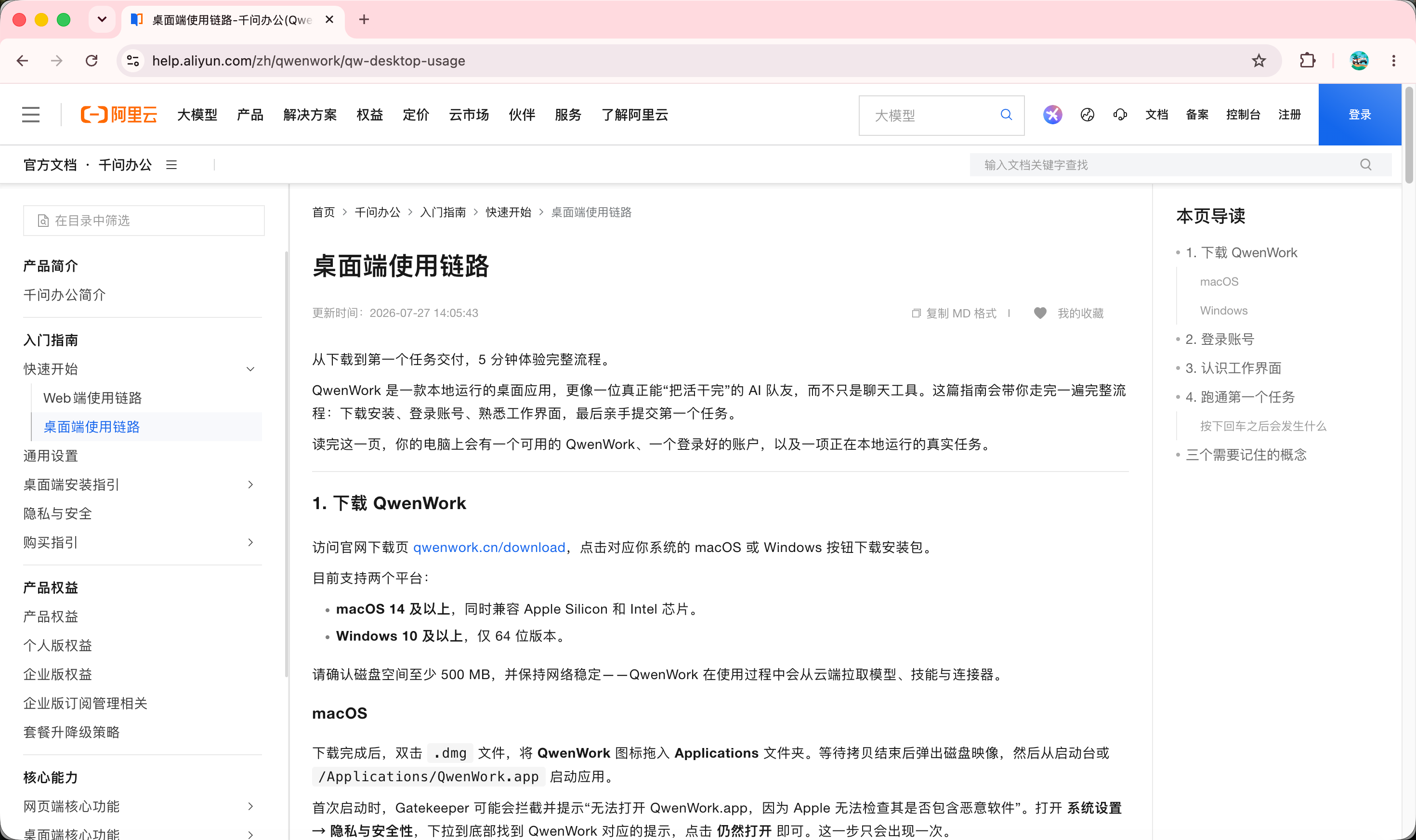The image size is (1416, 840).
Task: Open a new browser tab
Action: (x=364, y=20)
